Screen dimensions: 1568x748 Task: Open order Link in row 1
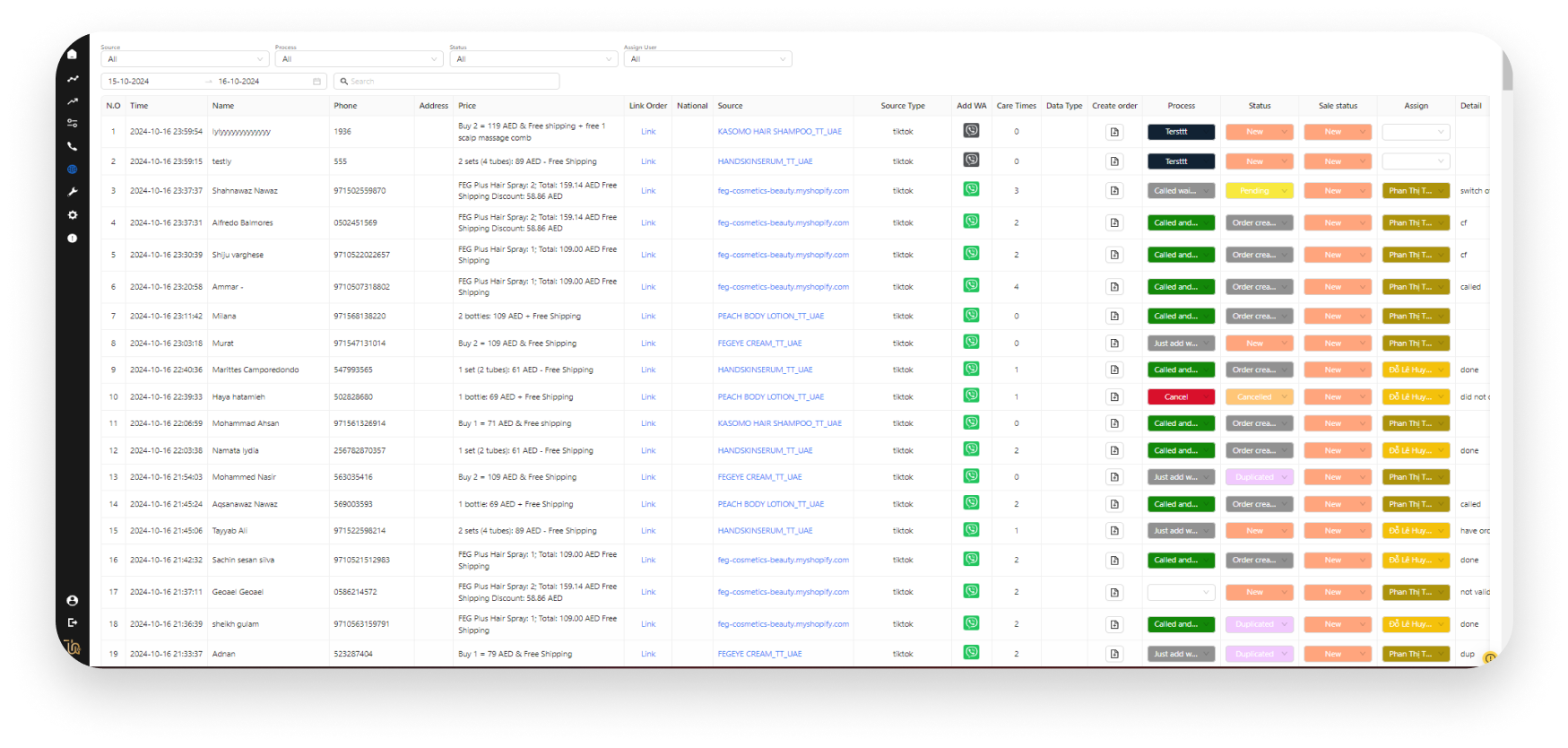tap(648, 132)
